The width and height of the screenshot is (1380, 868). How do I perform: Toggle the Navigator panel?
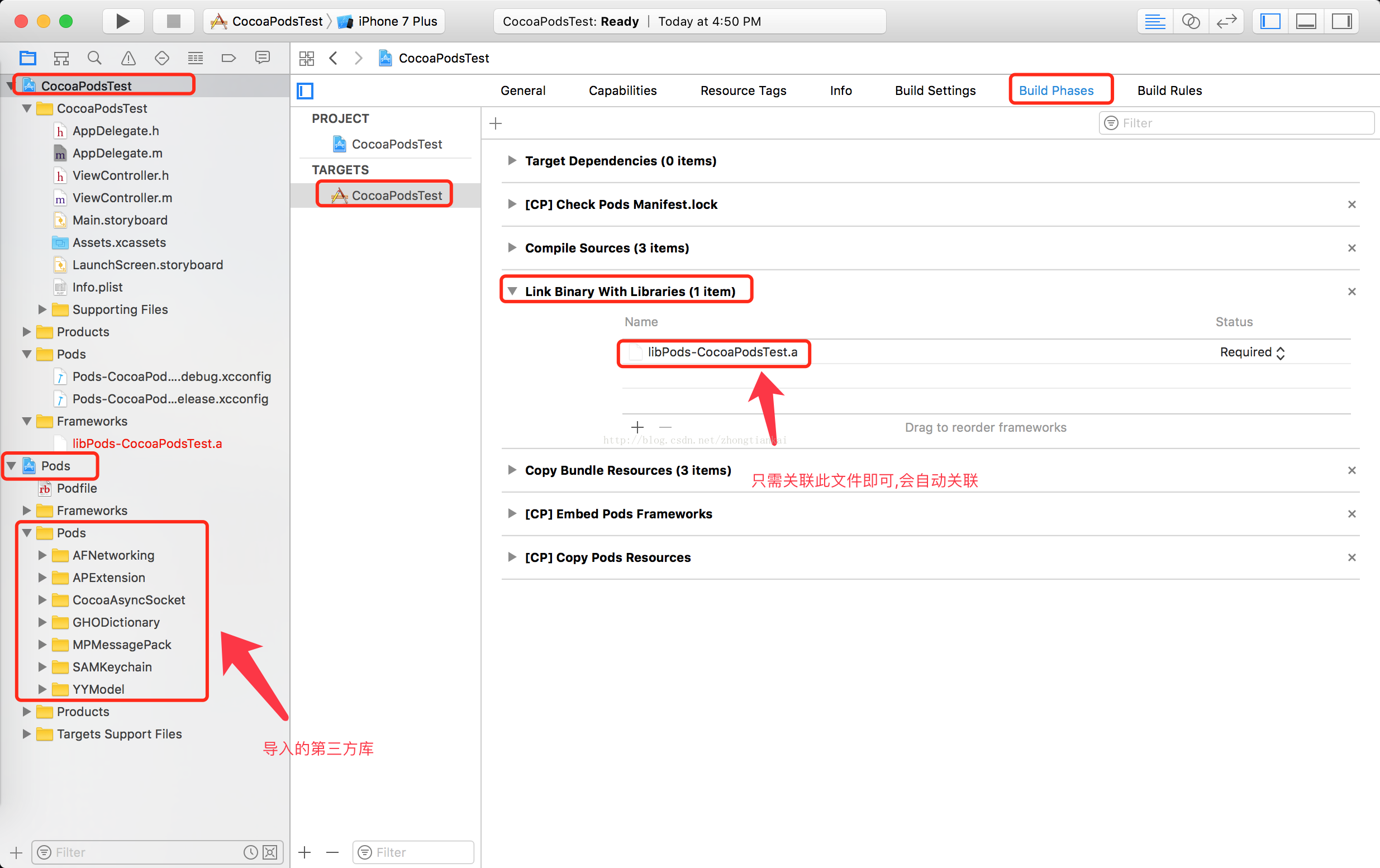[1270, 22]
